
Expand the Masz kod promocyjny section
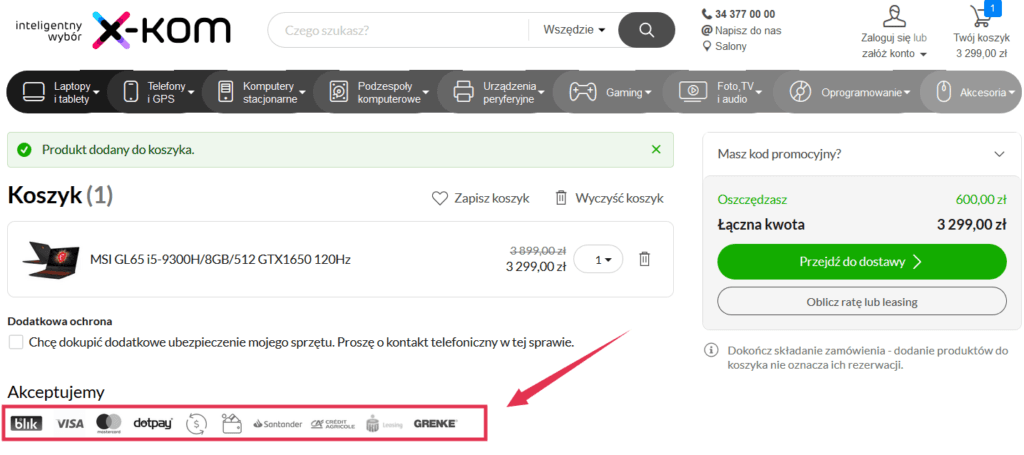pyautogui.click(x=861, y=154)
